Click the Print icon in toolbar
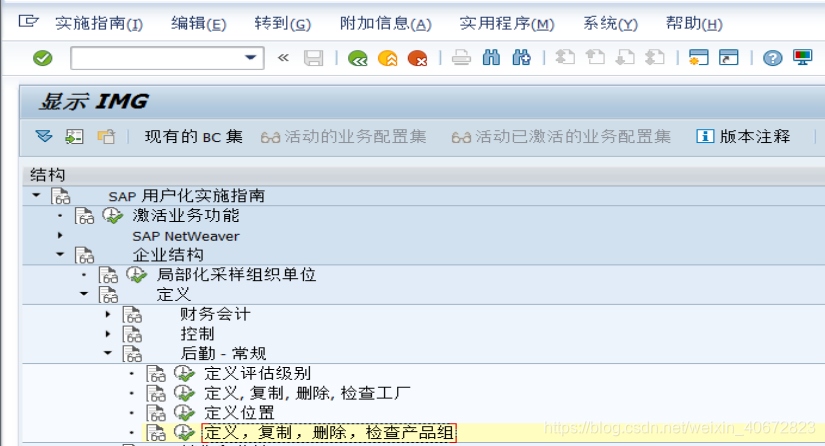This screenshot has height=446, width=825. (x=461, y=57)
